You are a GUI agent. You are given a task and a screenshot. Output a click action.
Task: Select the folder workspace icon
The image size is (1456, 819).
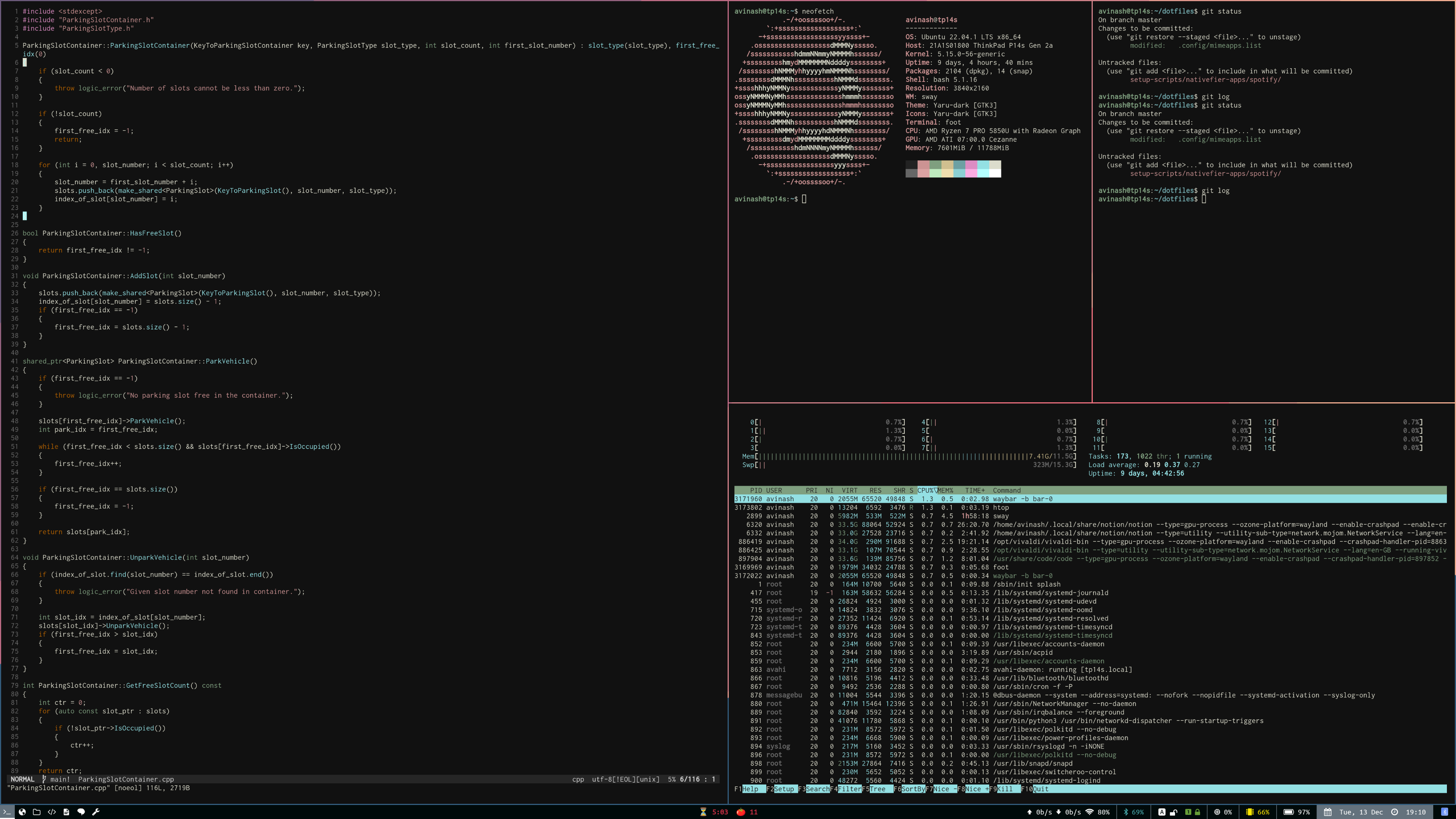(x=37, y=812)
